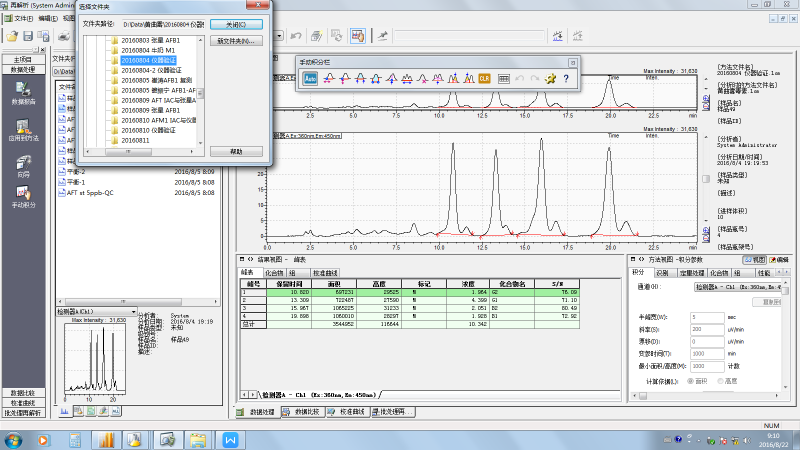Open 应用到方法 in the left sidebar
The image size is (800, 450).
pos(22,130)
